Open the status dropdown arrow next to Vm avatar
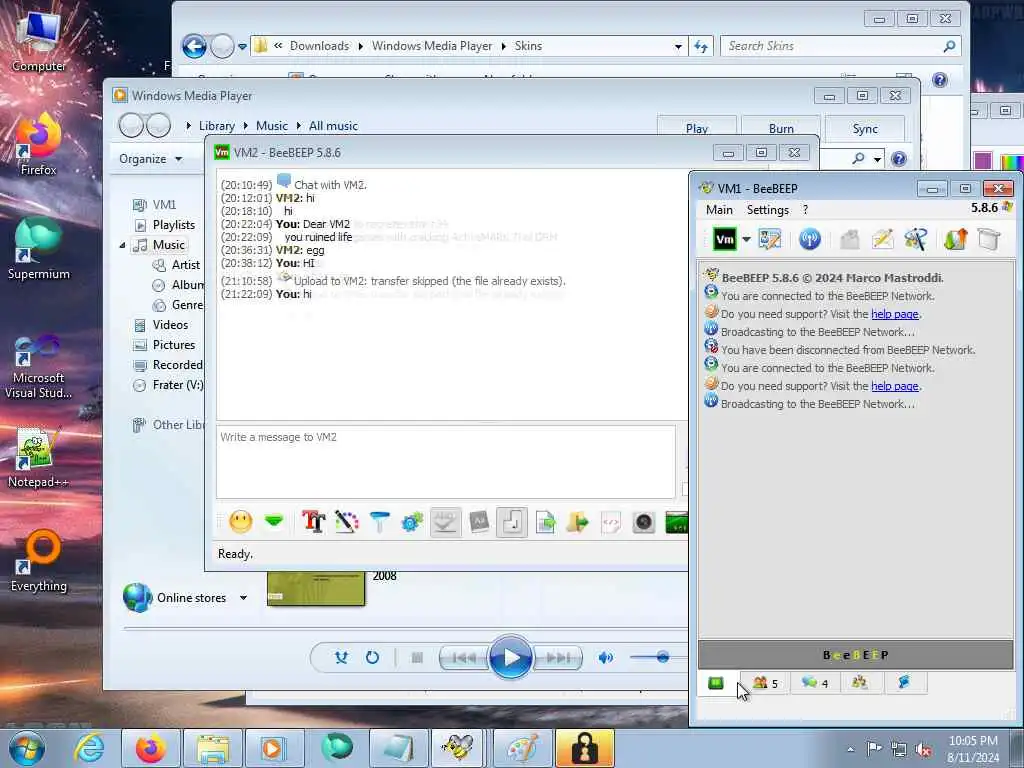 [746, 240]
